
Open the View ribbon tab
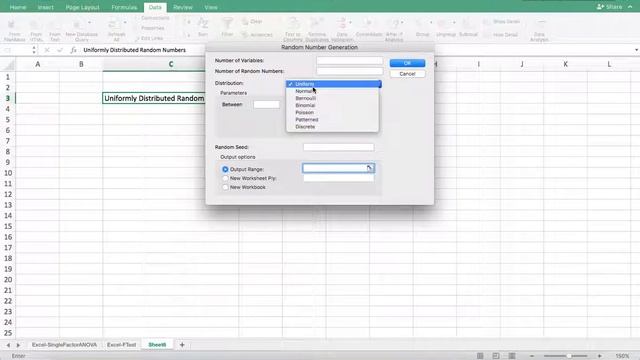(x=211, y=7)
